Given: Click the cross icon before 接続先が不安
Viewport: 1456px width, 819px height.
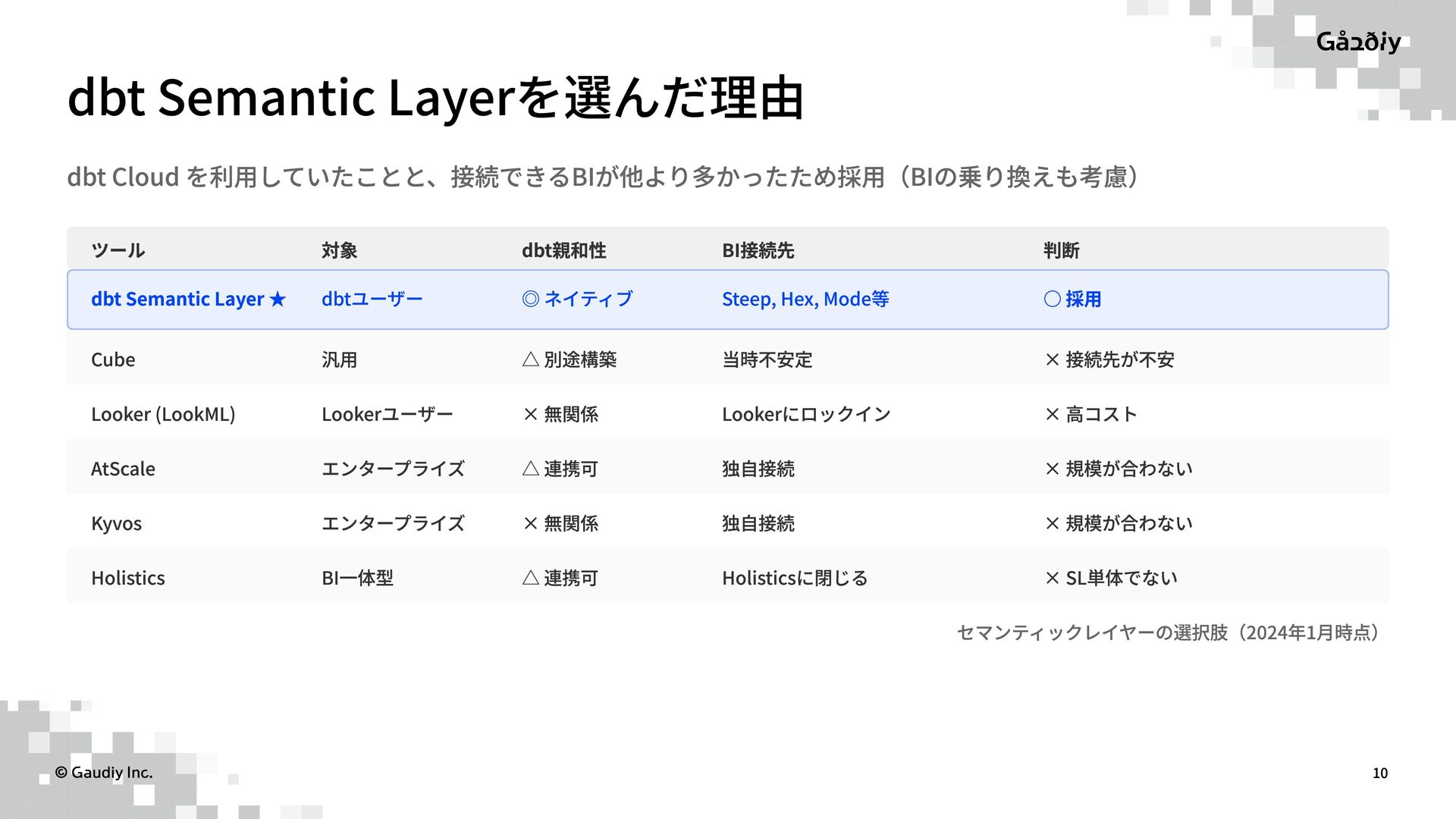Looking at the screenshot, I should click(1052, 360).
